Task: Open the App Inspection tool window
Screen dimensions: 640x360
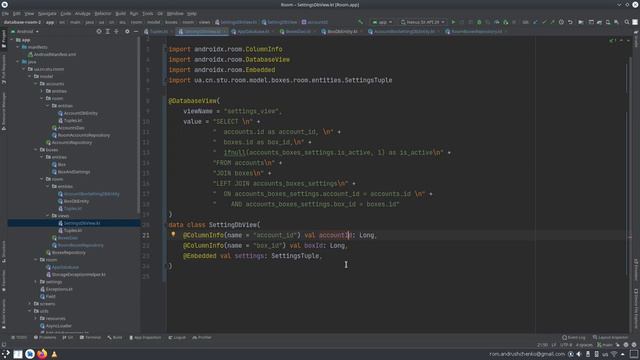Action: [x=145, y=338]
